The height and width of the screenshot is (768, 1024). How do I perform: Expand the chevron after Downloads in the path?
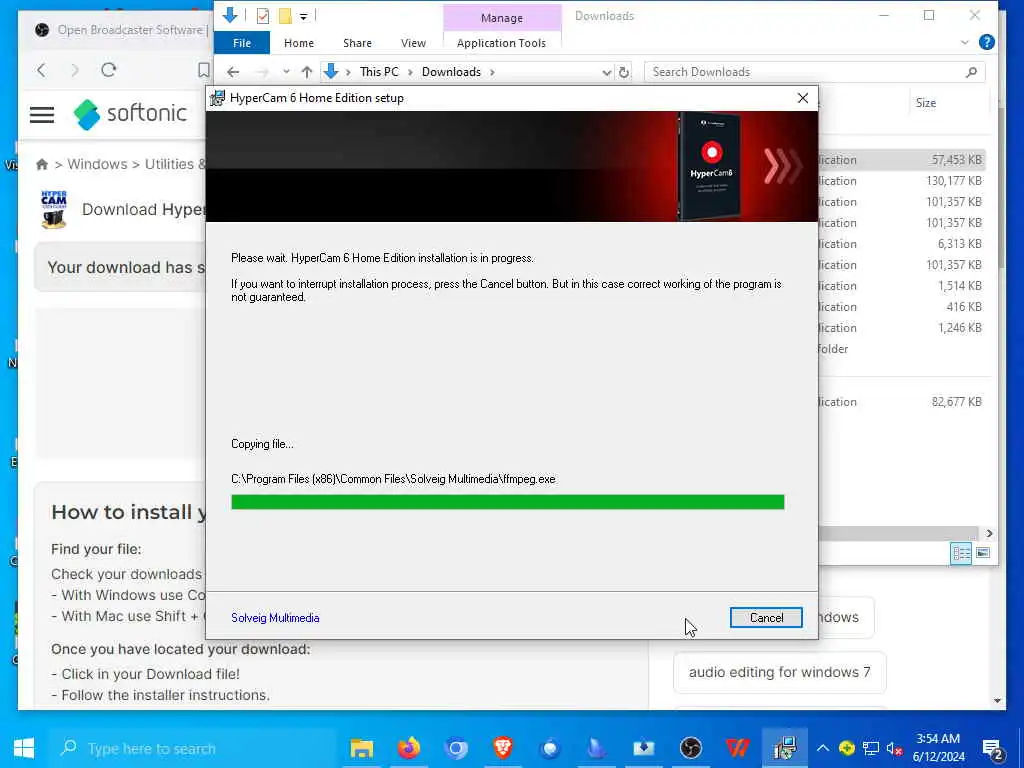492,72
